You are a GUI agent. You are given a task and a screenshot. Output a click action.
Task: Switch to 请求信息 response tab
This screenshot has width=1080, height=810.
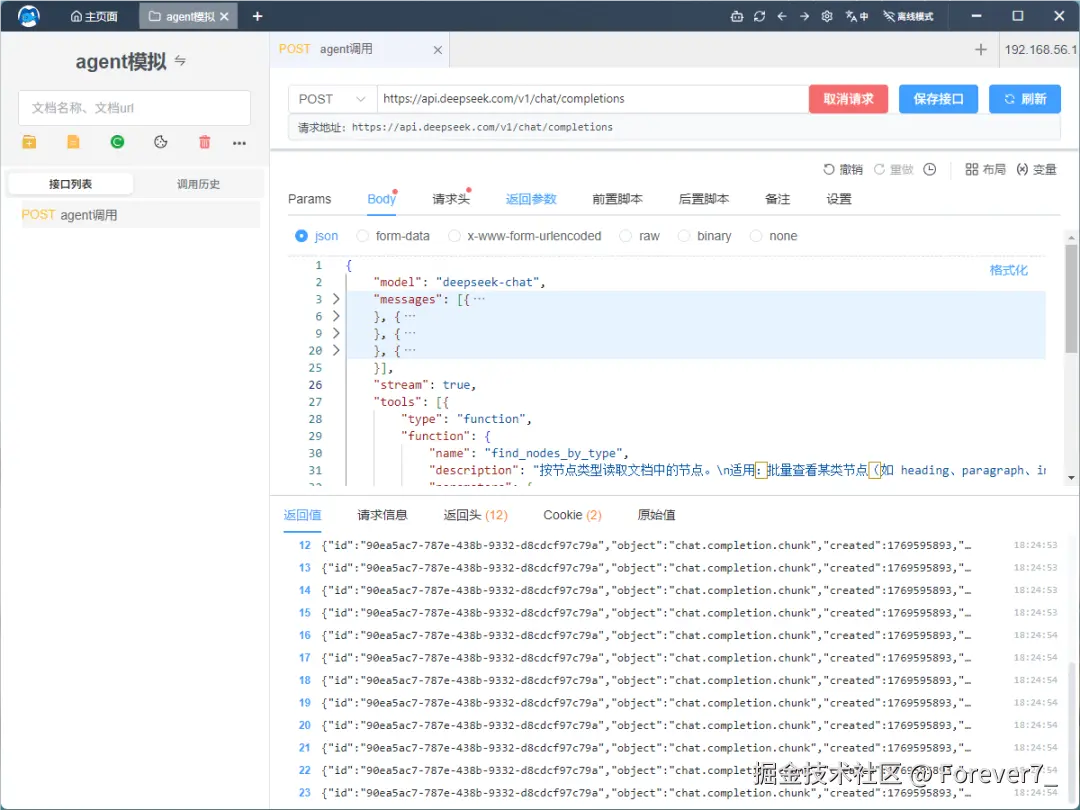(x=382, y=515)
